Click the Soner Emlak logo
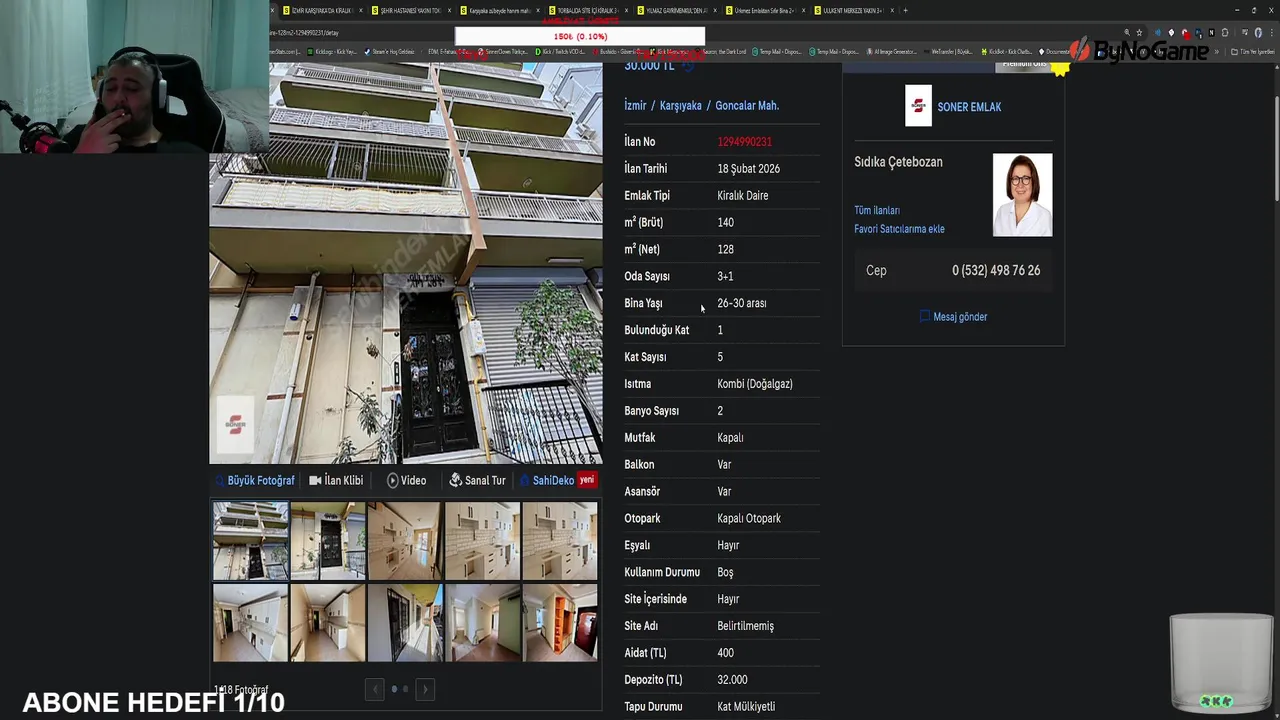 point(918,106)
